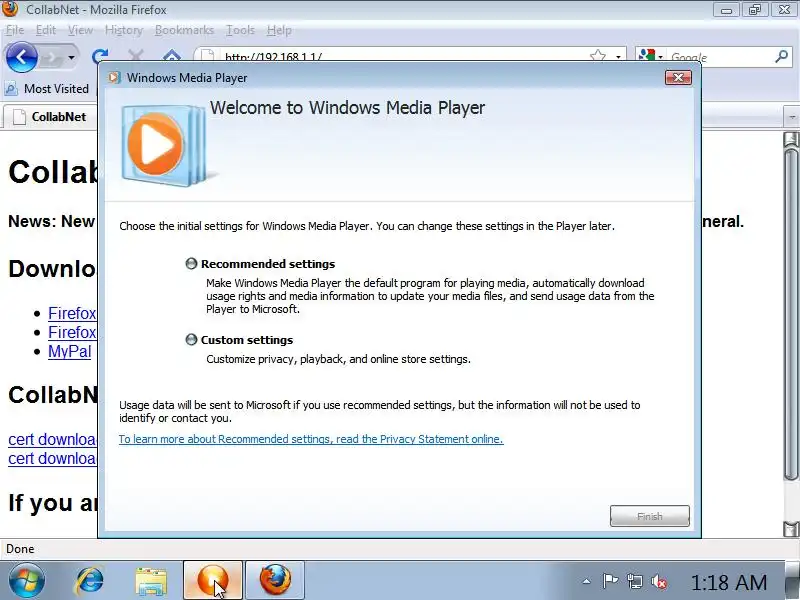Open the list all tabs dropdown

pyautogui.click(x=792, y=117)
